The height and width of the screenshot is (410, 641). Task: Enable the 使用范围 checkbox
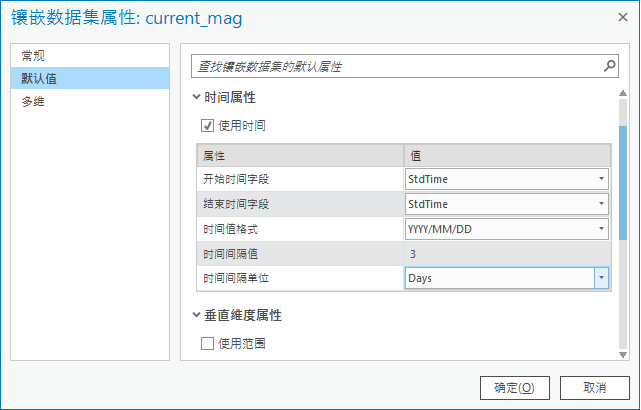pos(208,344)
